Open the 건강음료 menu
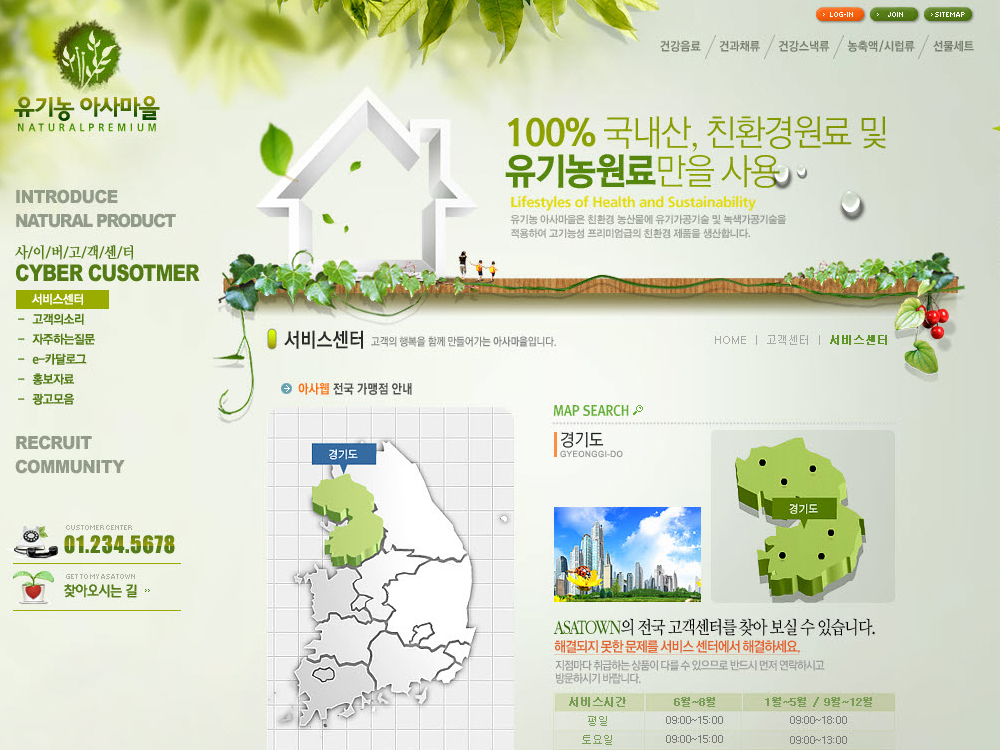 coord(680,46)
